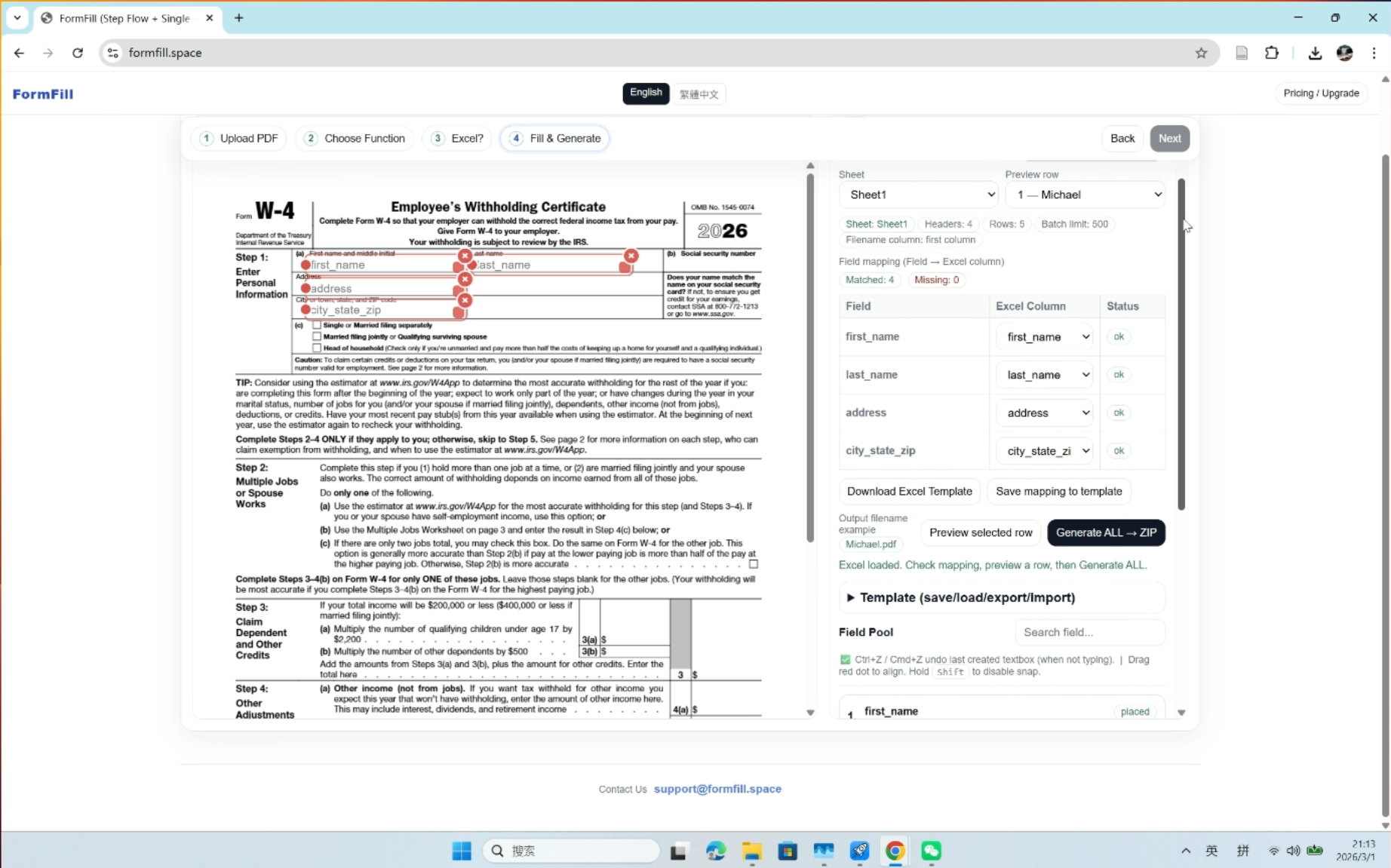Image resolution: width=1391 pixels, height=868 pixels.
Task: Click the red remove icon beside first_name field
Action: click(464, 256)
